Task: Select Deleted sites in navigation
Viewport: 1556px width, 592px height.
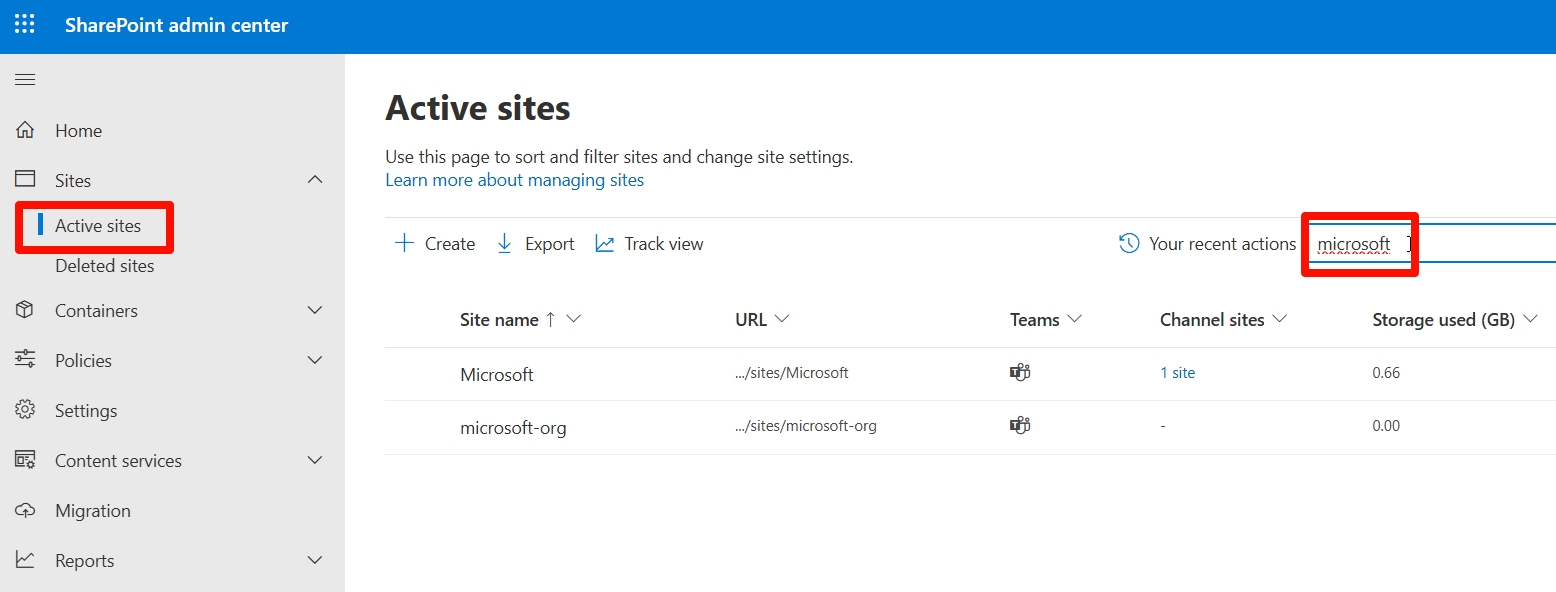Action: (x=104, y=266)
